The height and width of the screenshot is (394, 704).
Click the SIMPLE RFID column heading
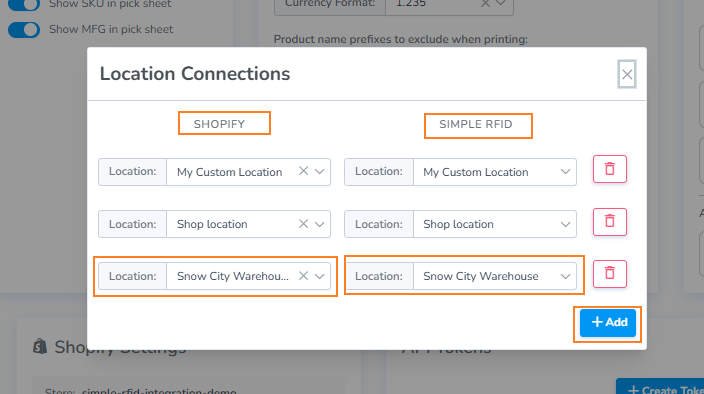pos(475,124)
